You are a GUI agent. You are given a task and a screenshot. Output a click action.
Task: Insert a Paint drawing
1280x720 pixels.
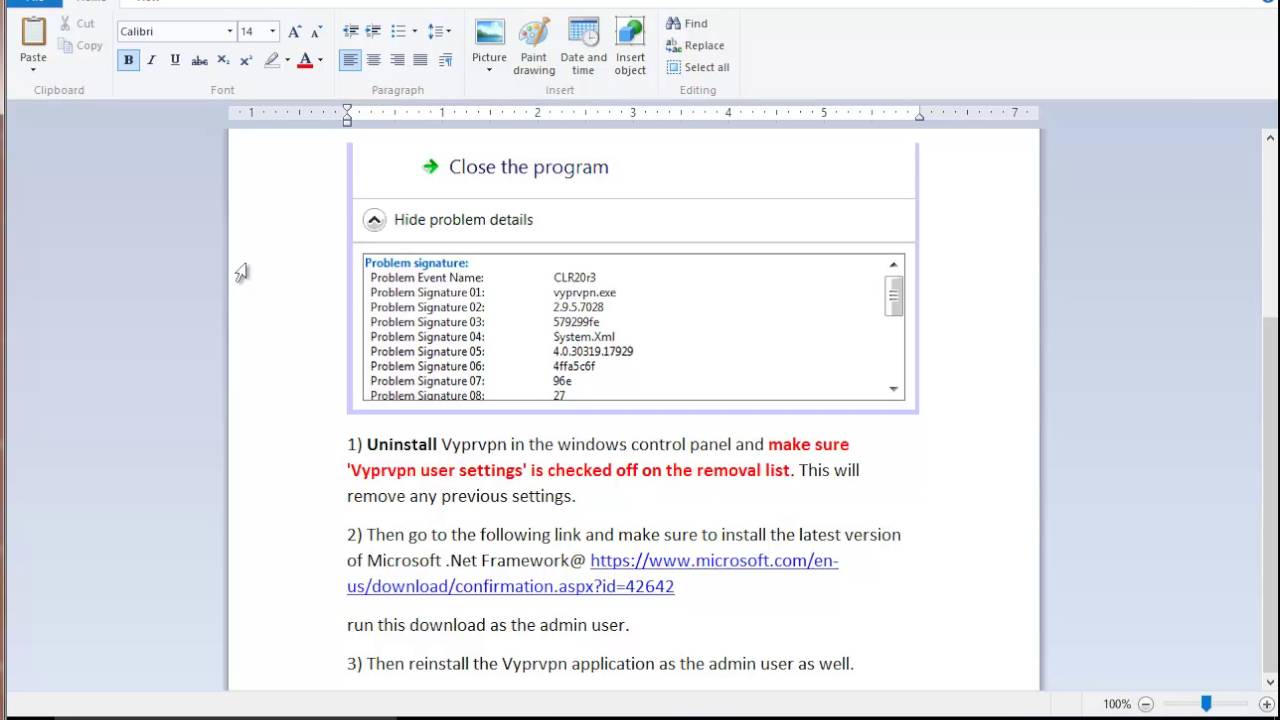pyautogui.click(x=534, y=46)
